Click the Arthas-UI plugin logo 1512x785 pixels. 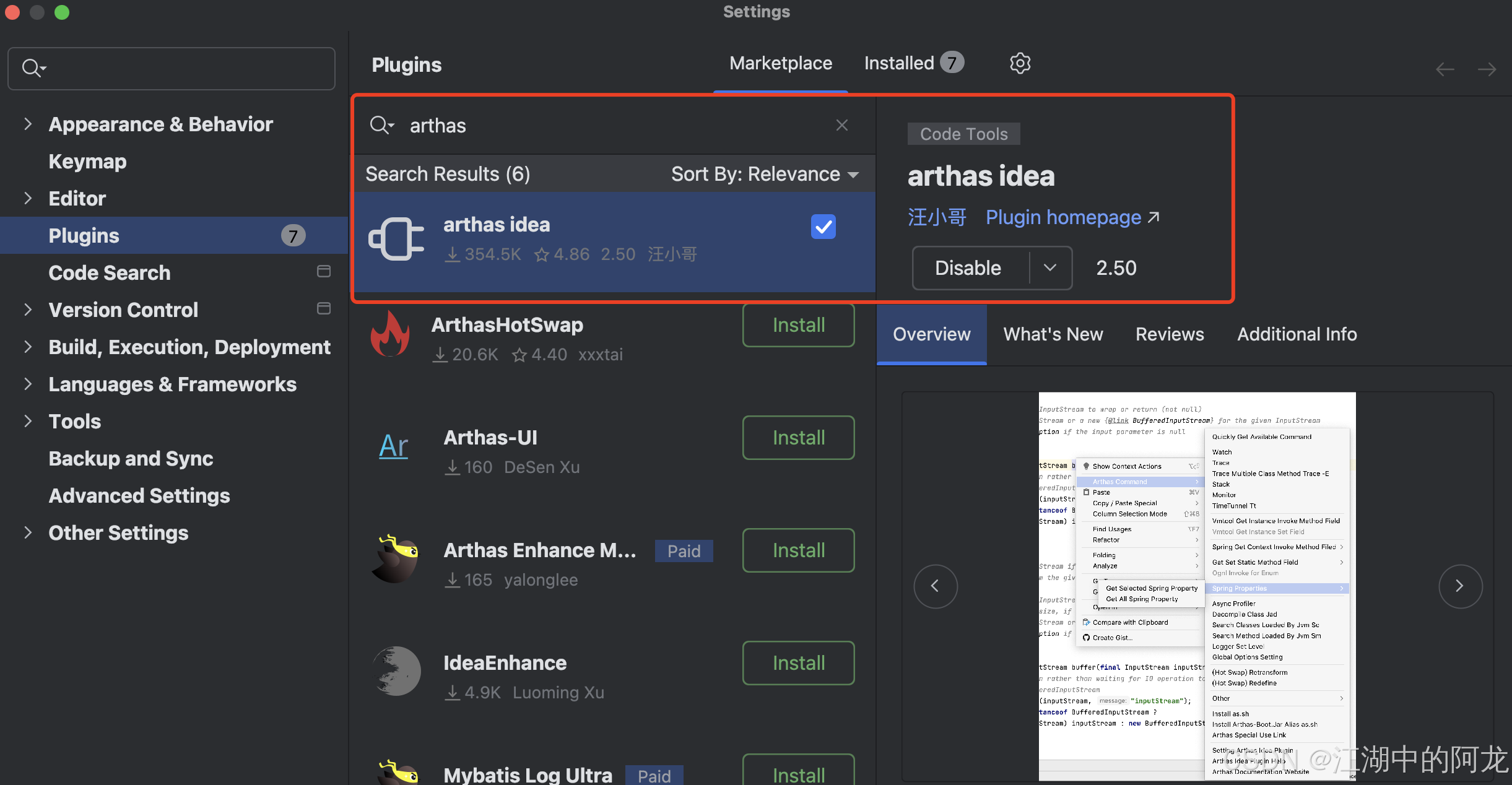[x=394, y=446]
